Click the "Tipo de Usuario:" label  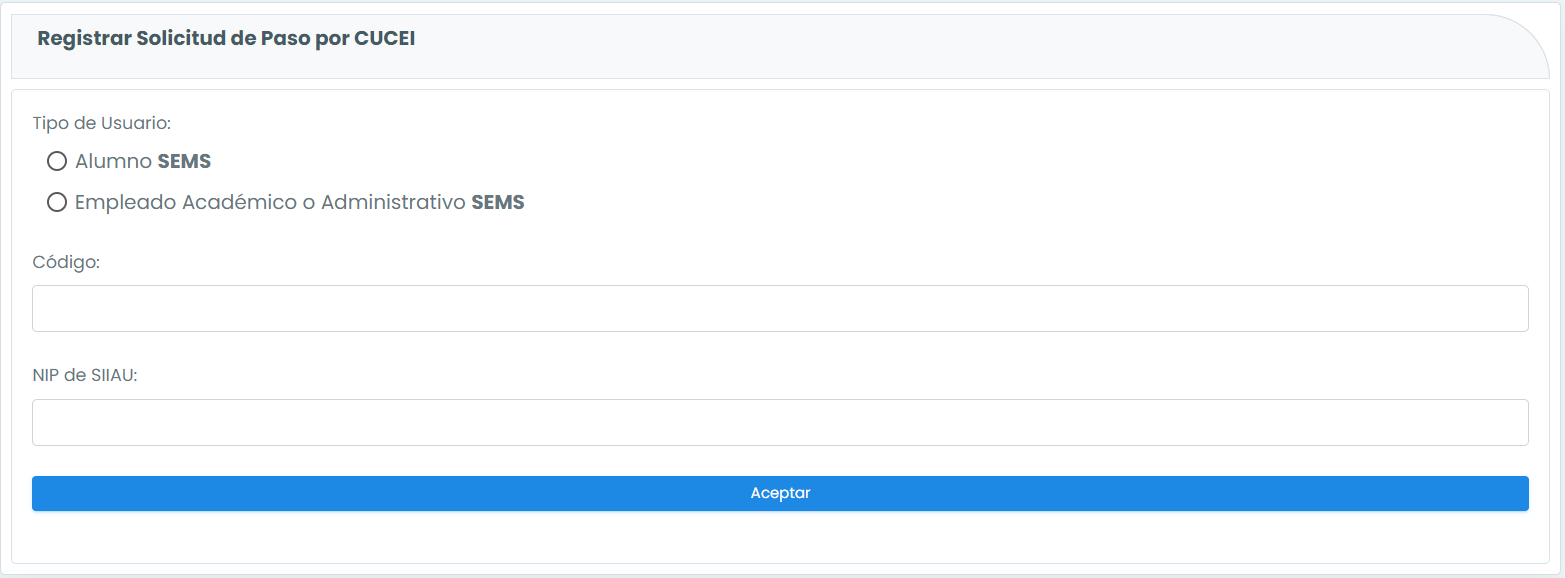point(102,123)
